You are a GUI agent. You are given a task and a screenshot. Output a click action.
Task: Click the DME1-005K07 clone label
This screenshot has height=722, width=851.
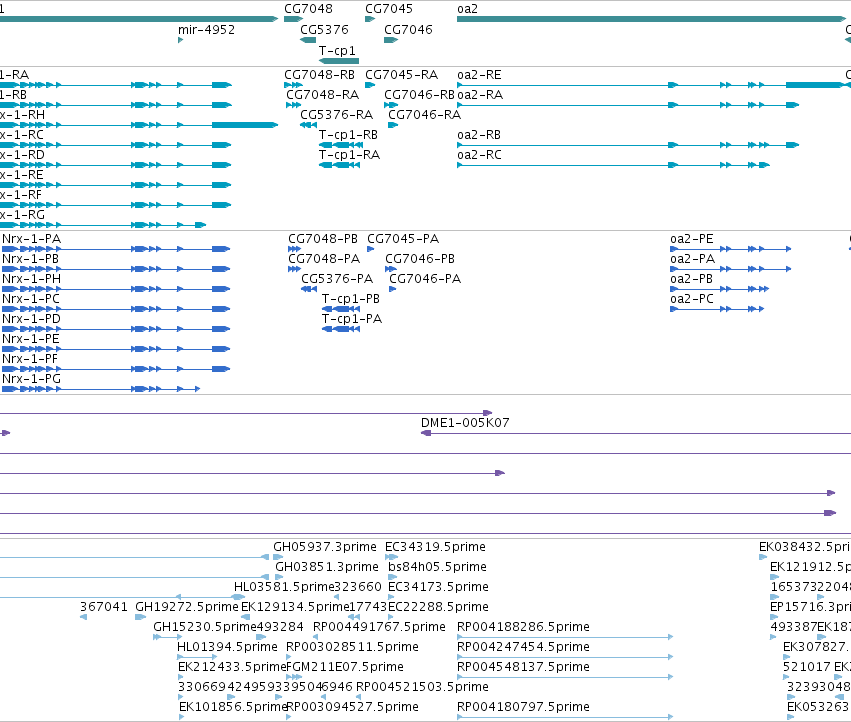coord(465,423)
